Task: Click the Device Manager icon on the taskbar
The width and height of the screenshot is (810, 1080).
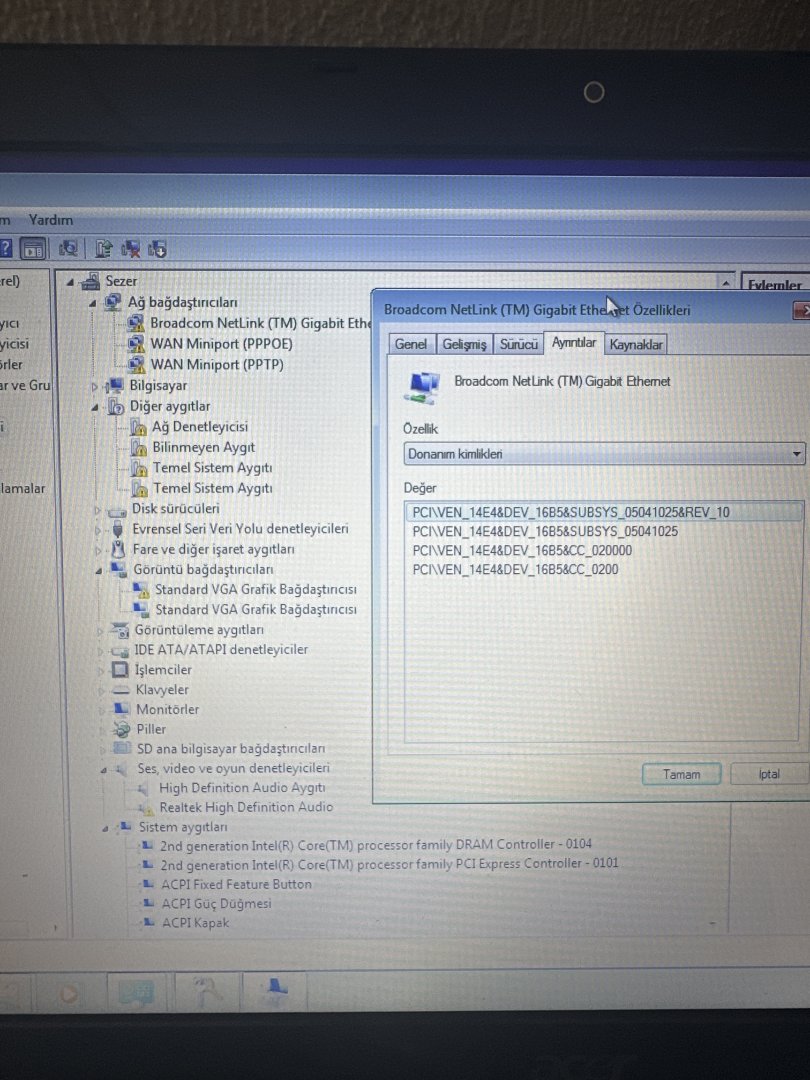Action: [277, 989]
